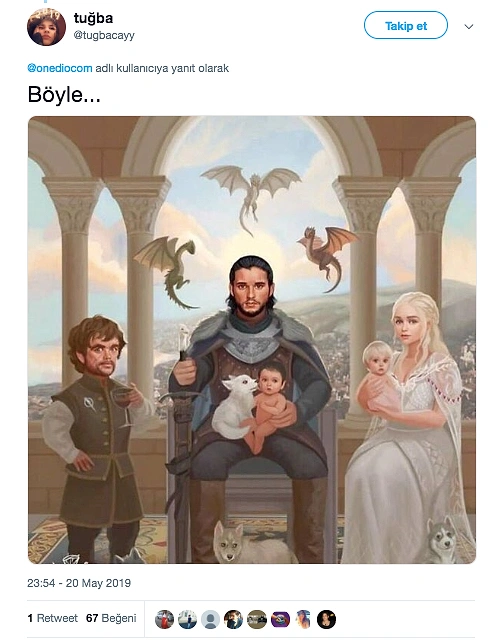Image resolution: width=504 pixels, height=640 pixels.
Task: Select the liker avatar with black background
Action: coord(326,619)
